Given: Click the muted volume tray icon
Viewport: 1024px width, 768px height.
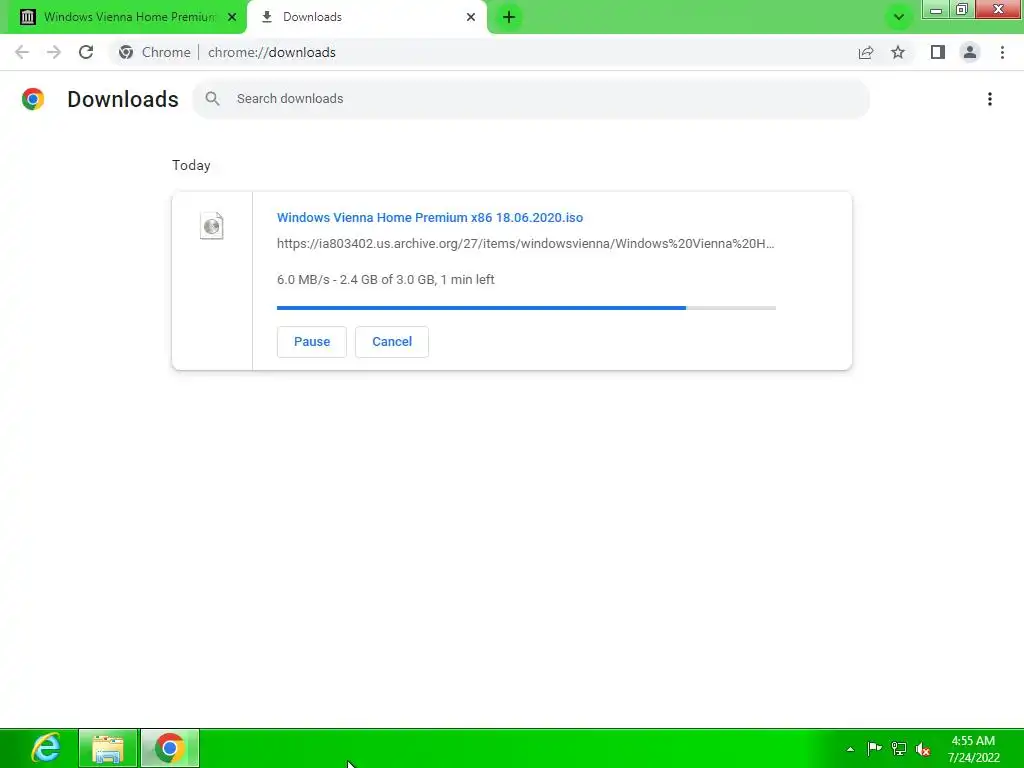Looking at the screenshot, I should click(923, 749).
